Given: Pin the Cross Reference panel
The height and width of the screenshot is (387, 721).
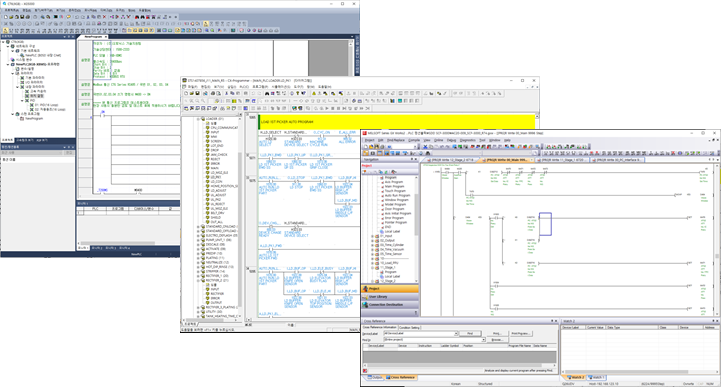Looking at the screenshot, I should [552, 321].
